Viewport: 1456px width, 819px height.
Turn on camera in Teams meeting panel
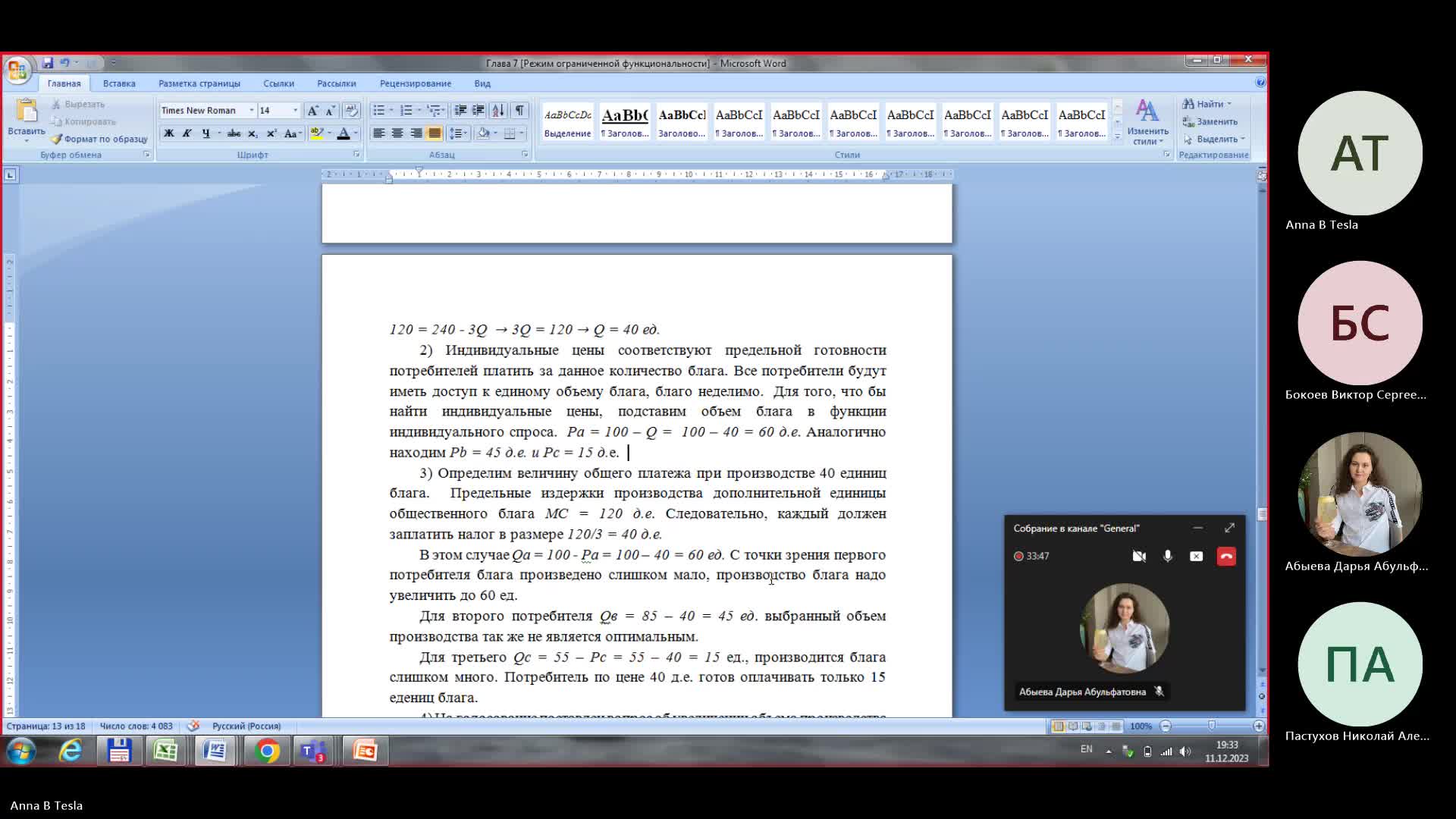1139,557
